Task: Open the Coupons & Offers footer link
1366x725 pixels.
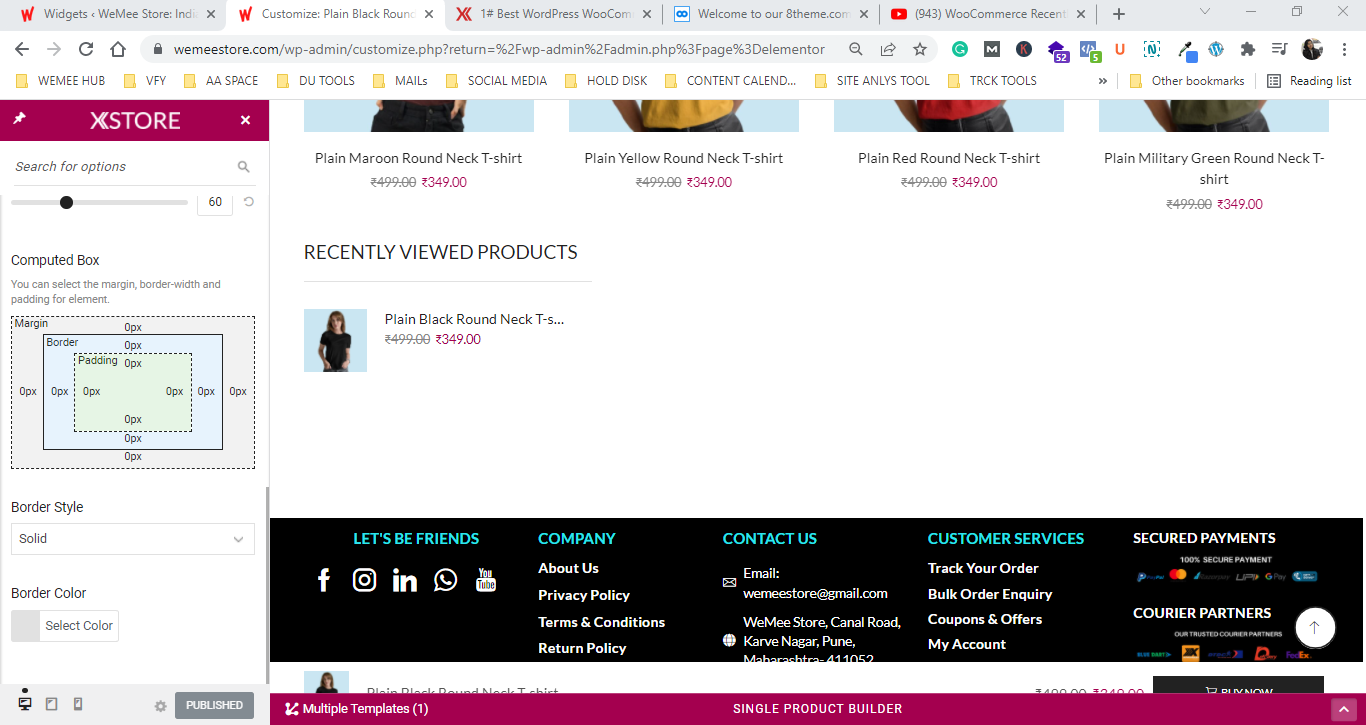Action: pos(985,619)
